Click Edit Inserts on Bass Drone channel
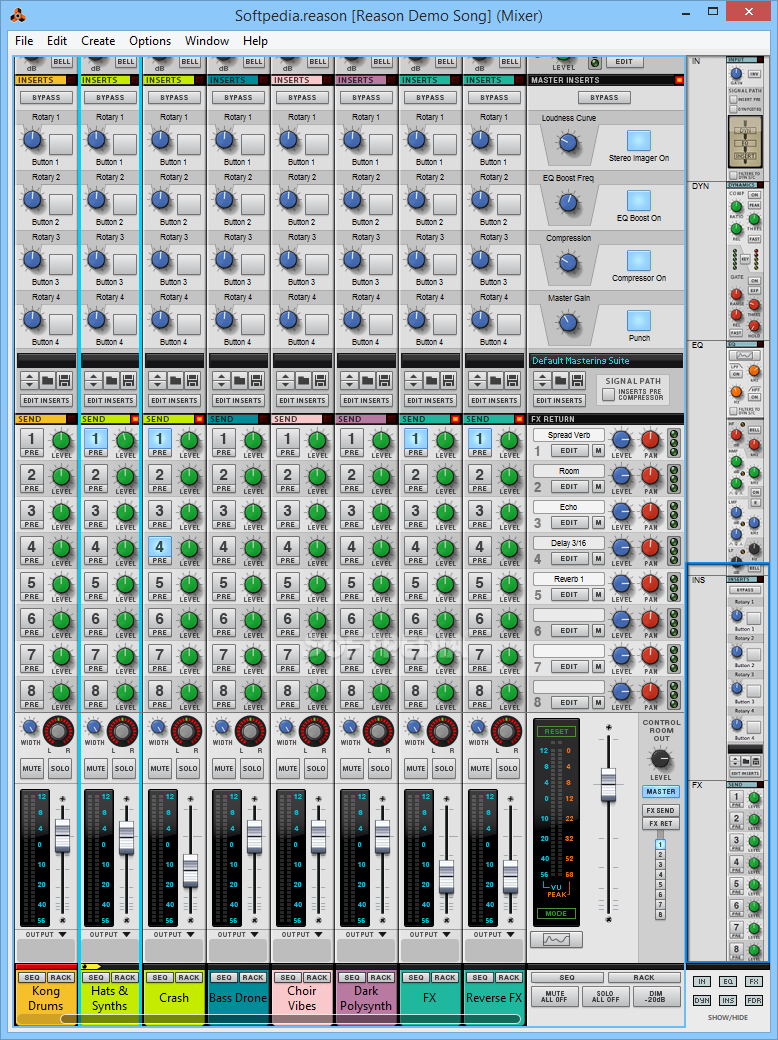 [238, 401]
